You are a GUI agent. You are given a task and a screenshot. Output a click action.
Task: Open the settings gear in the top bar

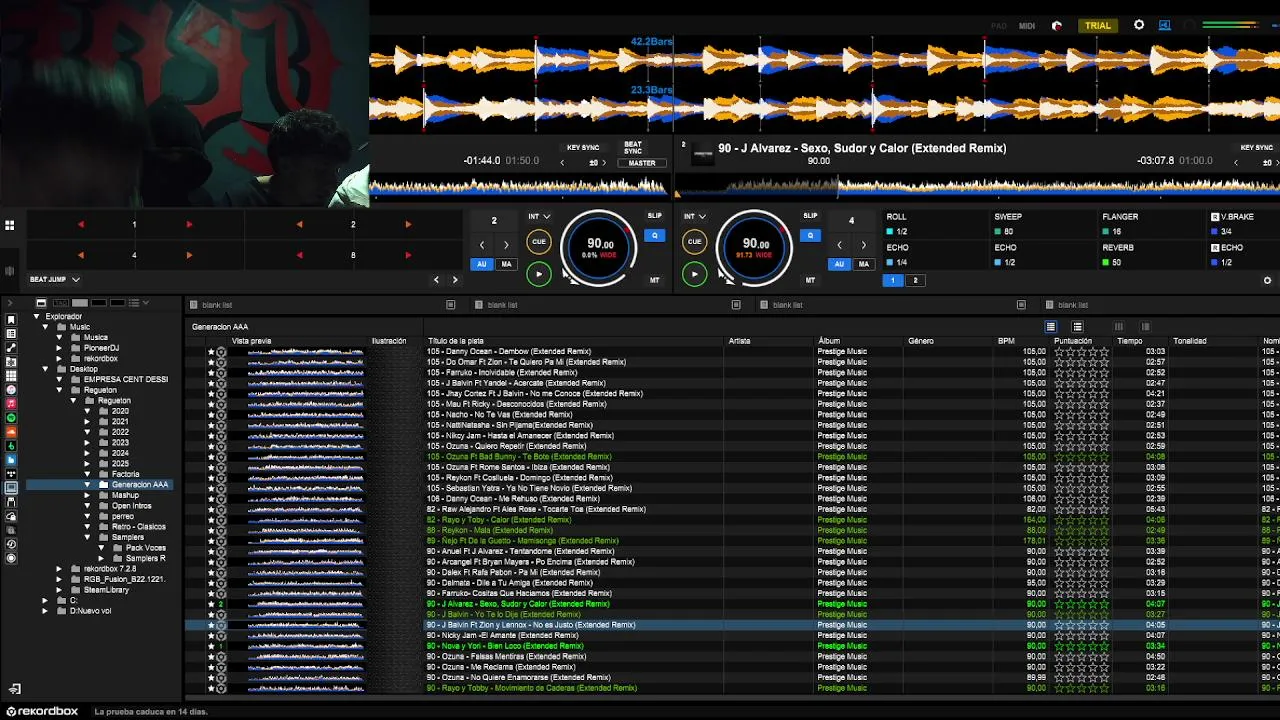[x=1138, y=25]
